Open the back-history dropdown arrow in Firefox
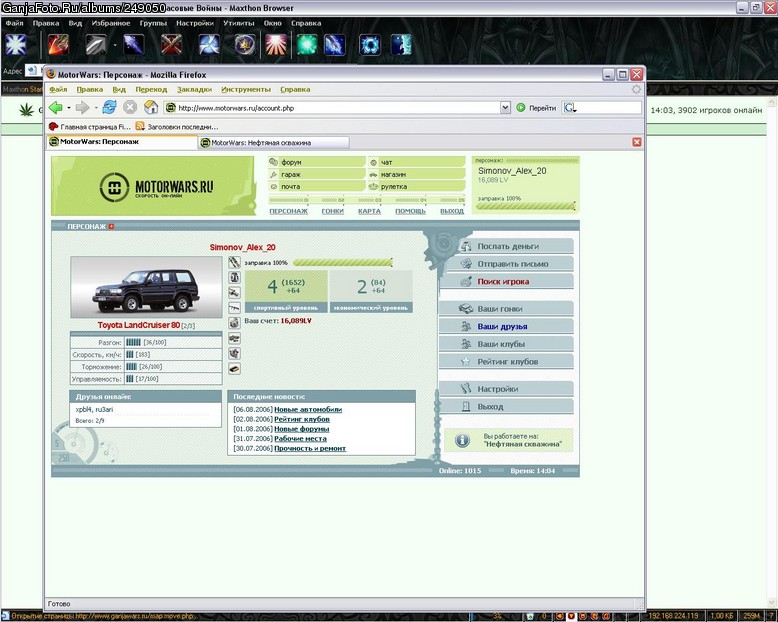778x622 pixels. click(x=68, y=108)
